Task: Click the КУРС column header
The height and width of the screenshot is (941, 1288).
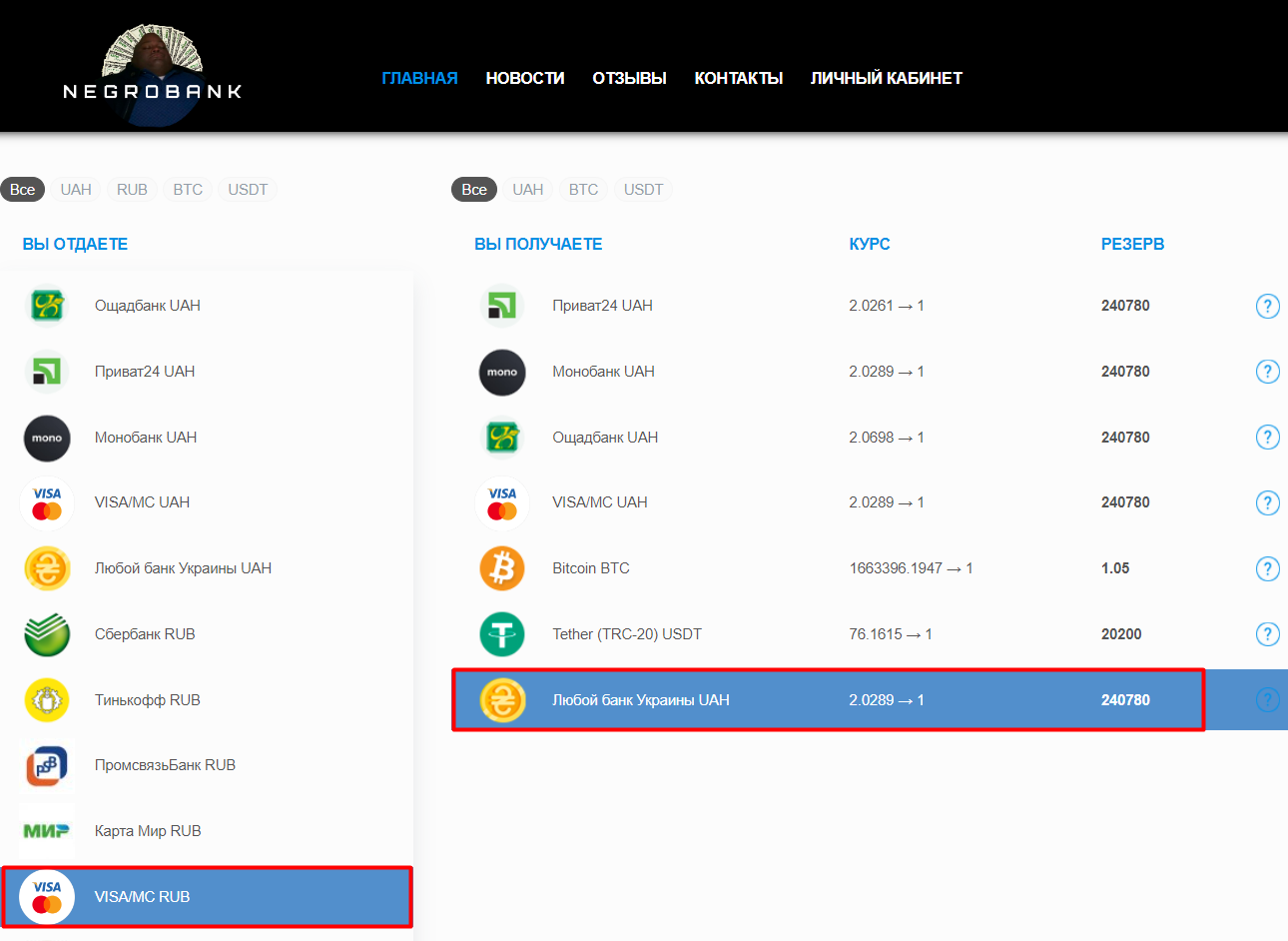Action: 870,244
